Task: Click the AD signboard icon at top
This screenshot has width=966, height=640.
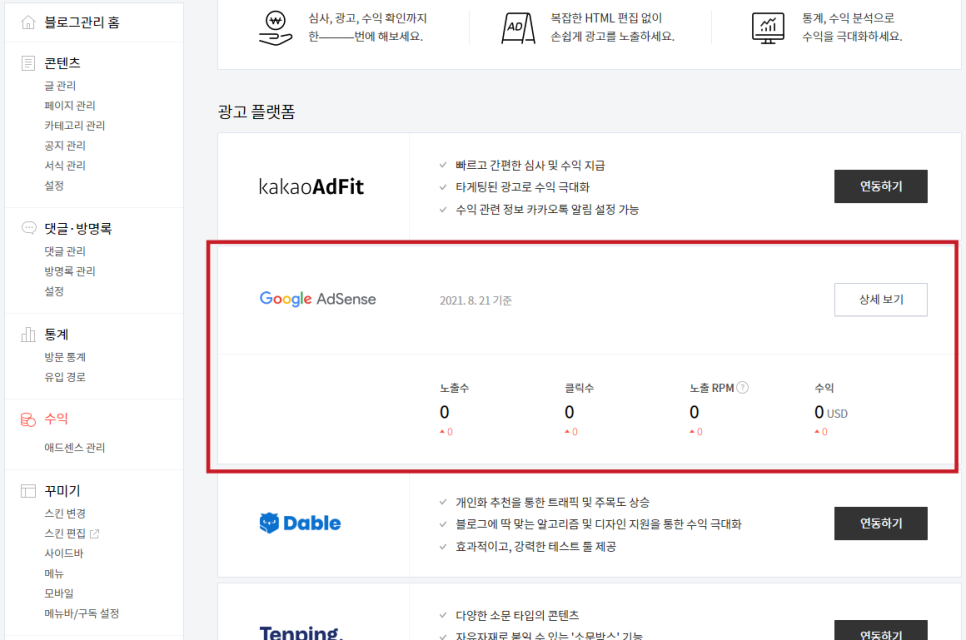Action: click(518, 28)
